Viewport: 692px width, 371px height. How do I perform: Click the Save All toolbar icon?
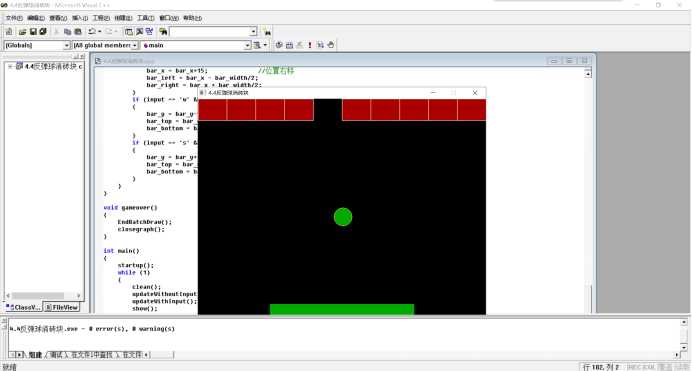pos(43,32)
